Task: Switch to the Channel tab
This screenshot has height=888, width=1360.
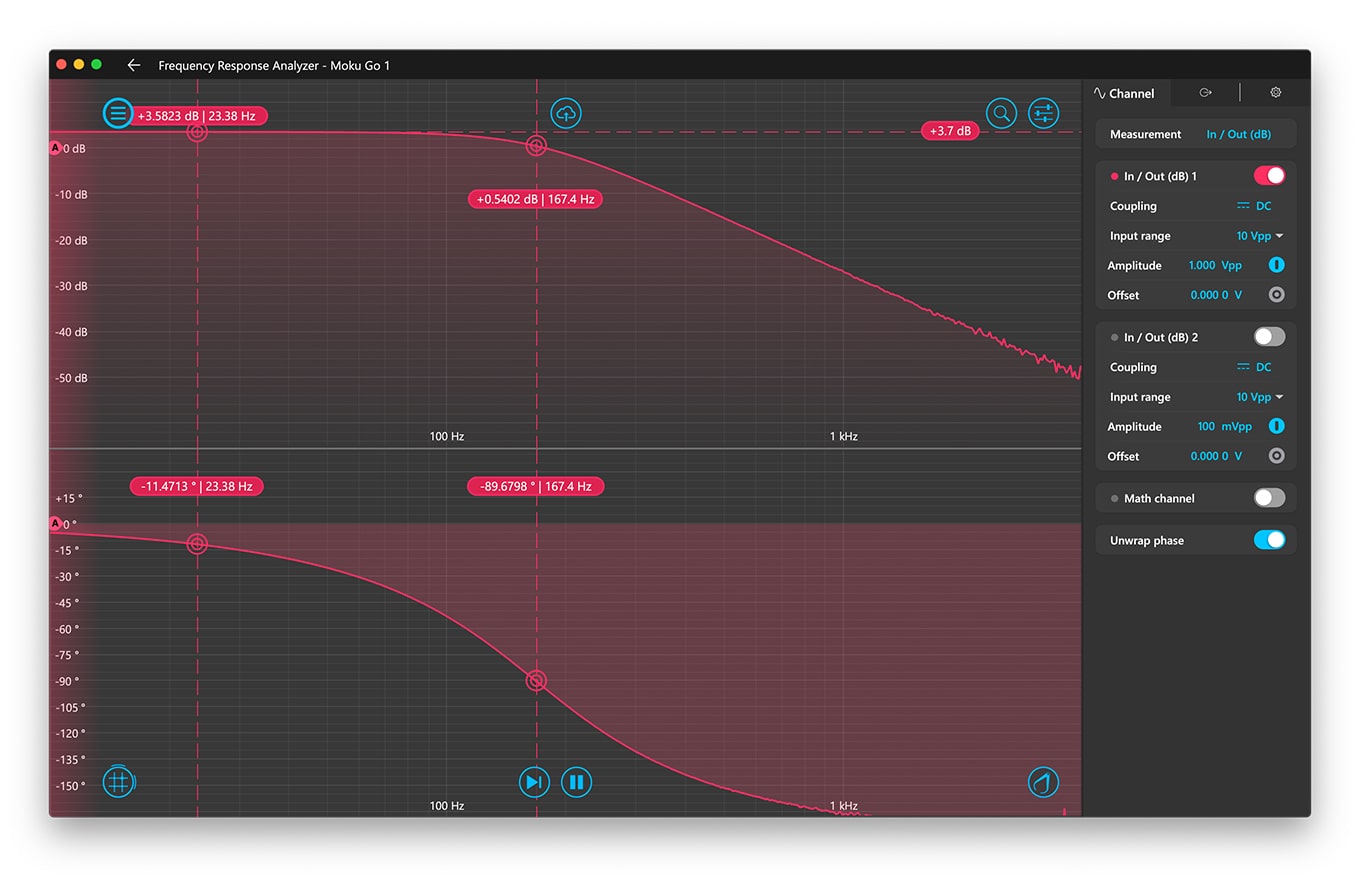Action: pyautogui.click(x=1124, y=93)
